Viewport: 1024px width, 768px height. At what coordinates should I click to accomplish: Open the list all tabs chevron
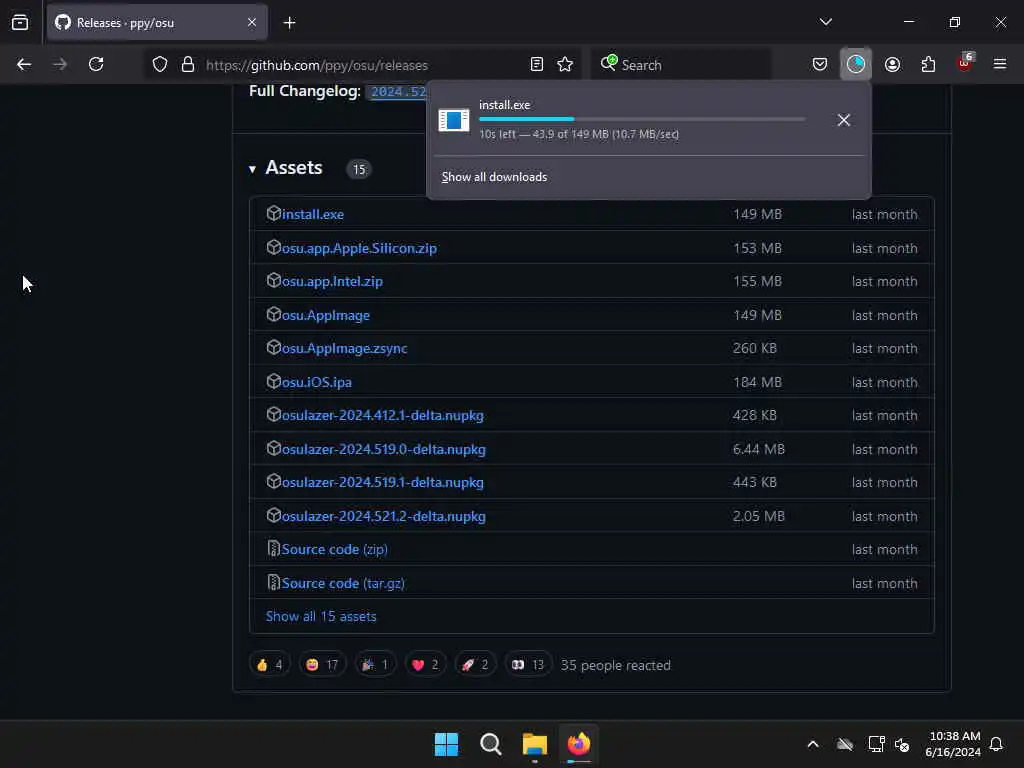pyautogui.click(x=825, y=22)
